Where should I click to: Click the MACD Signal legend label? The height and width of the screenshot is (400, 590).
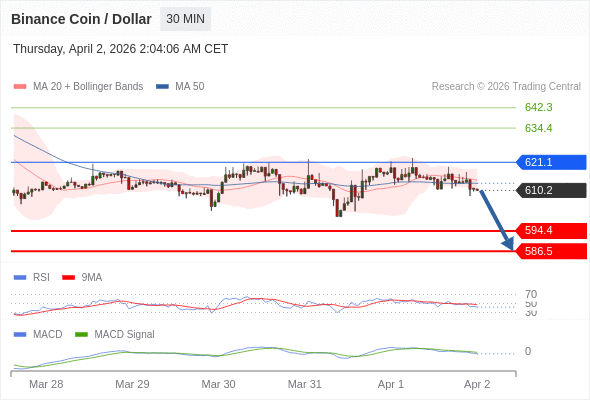click(x=124, y=335)
